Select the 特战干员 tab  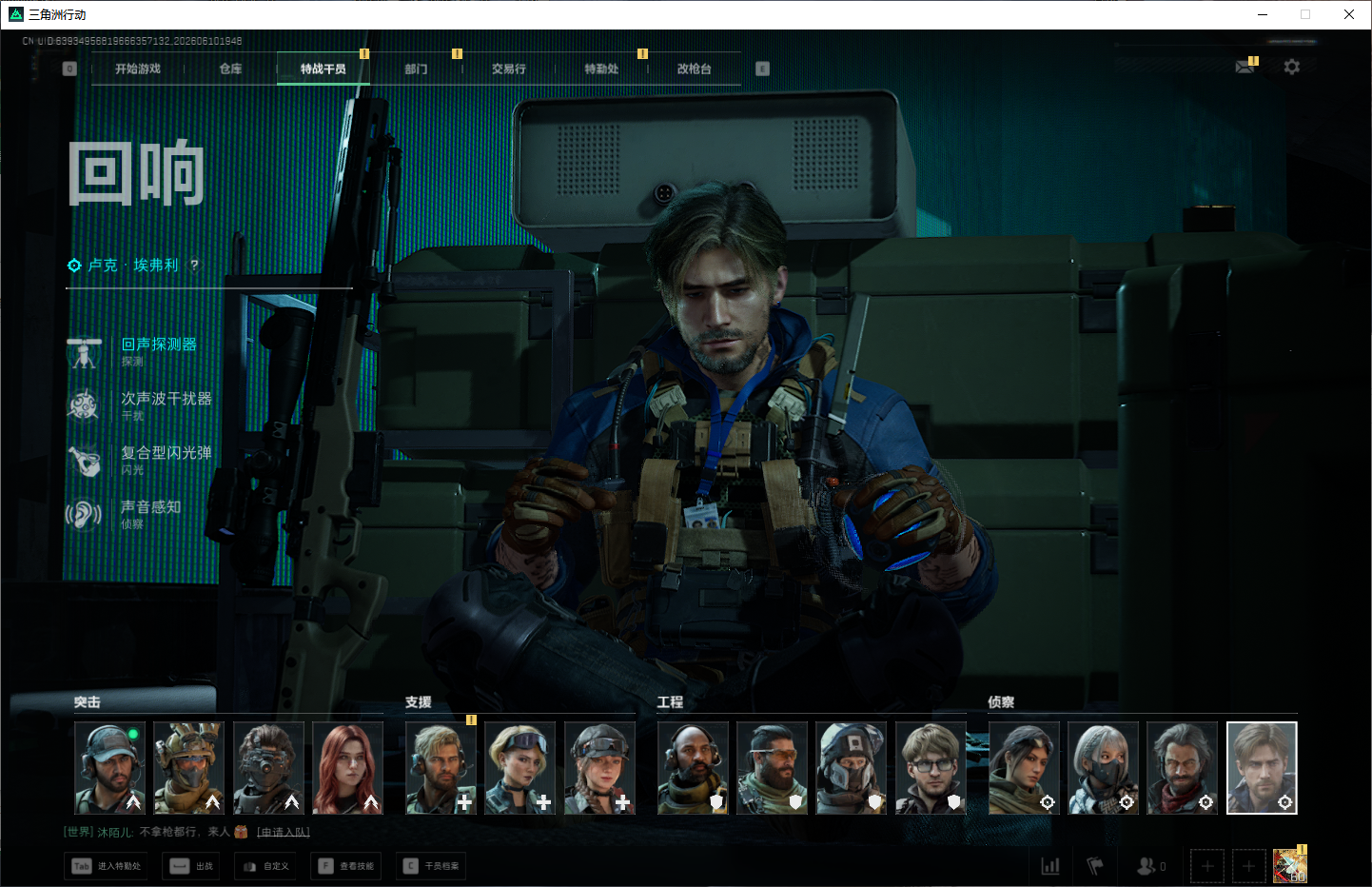click(x=323, y=69)
